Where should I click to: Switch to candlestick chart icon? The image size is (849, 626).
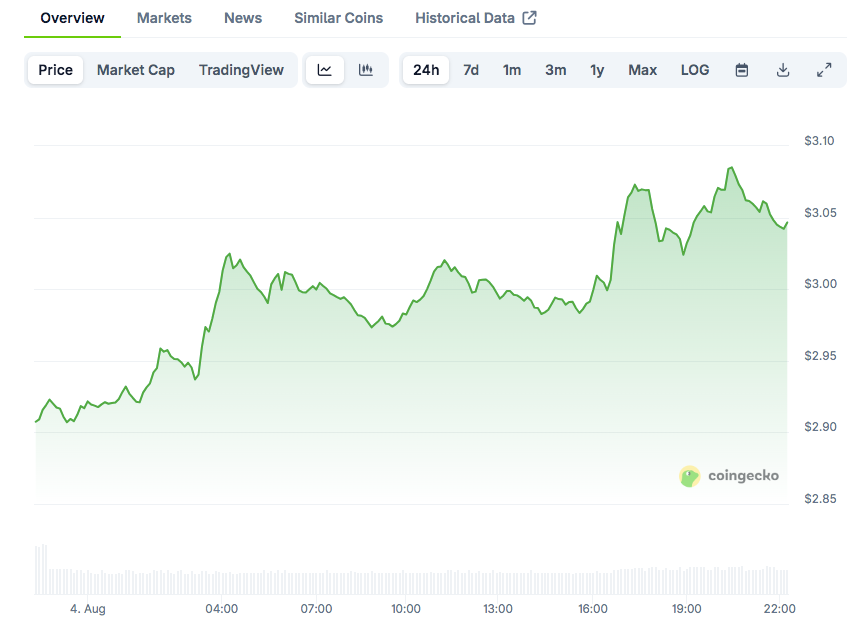pyautogui.click(x=366, y=70)
